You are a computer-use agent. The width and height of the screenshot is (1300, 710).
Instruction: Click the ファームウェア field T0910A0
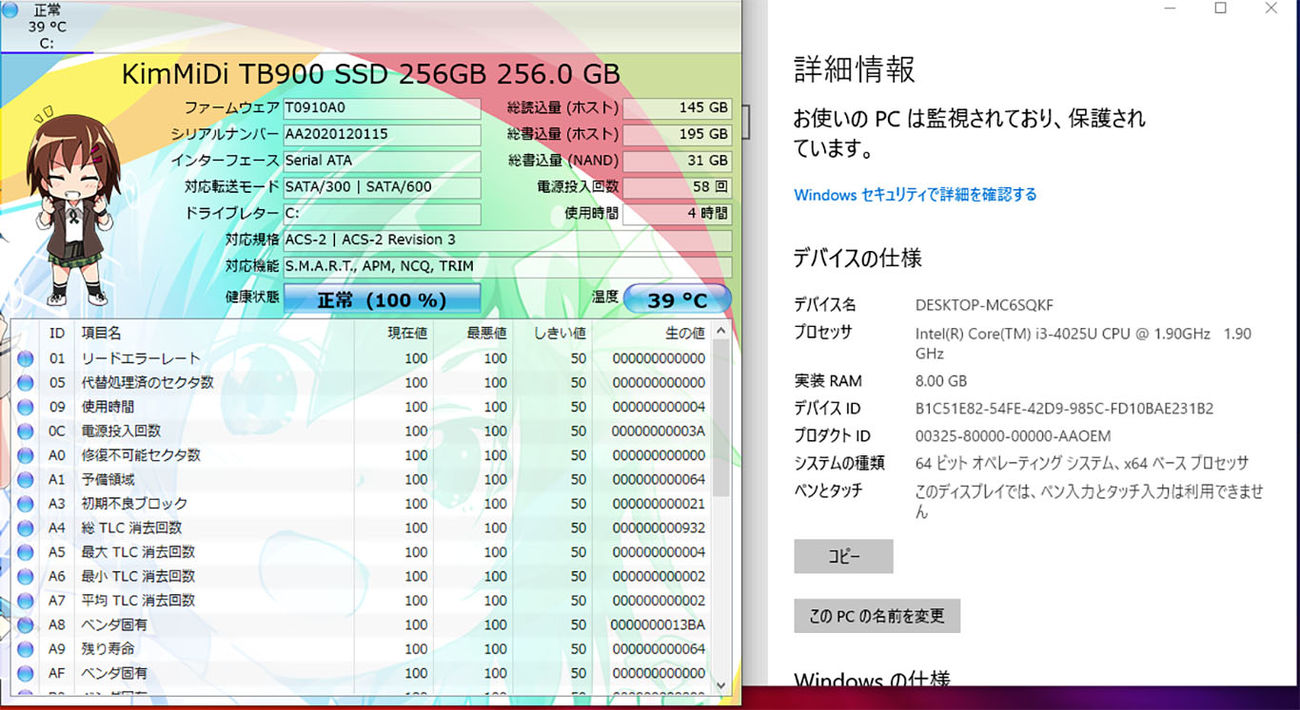[382, 108]
